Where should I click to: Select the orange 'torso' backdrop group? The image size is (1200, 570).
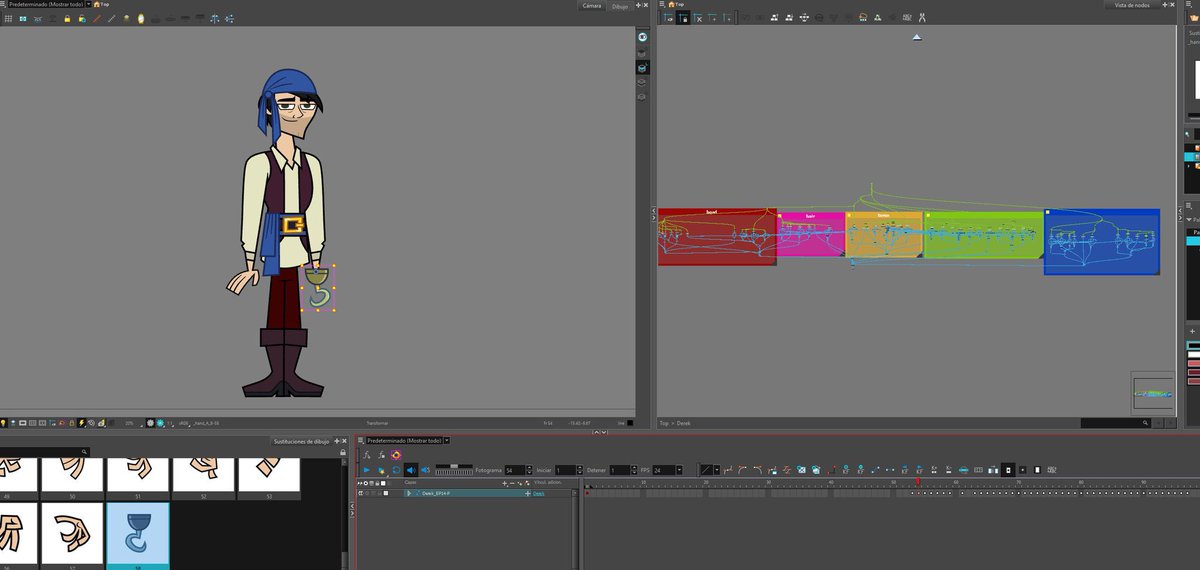[884, 235]
